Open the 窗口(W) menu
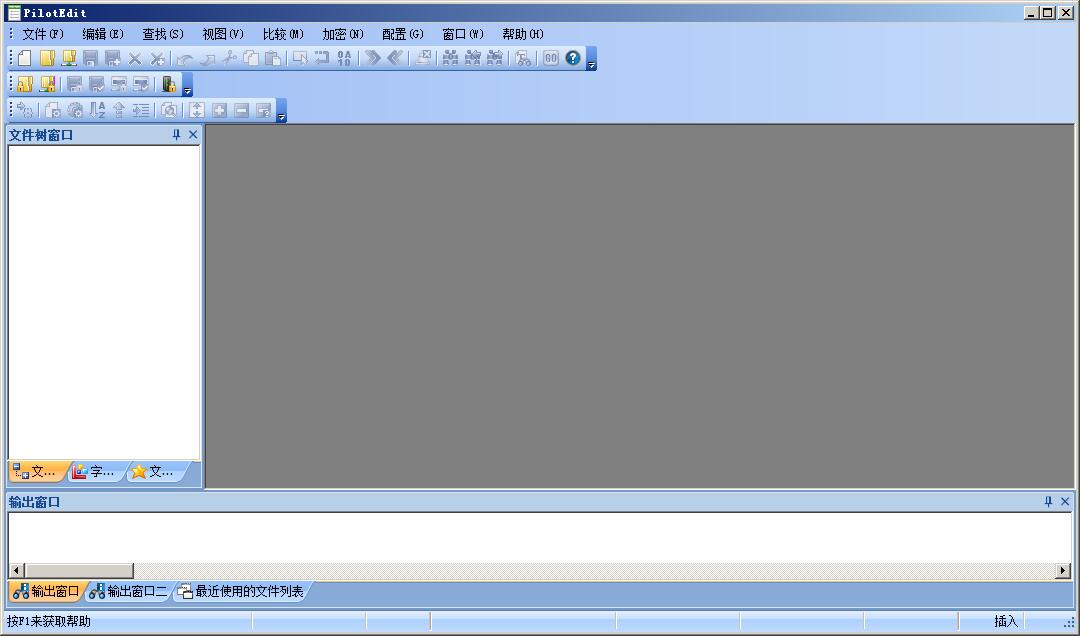The height and width of the screenshot is (636, 1080). pos(463,34)
